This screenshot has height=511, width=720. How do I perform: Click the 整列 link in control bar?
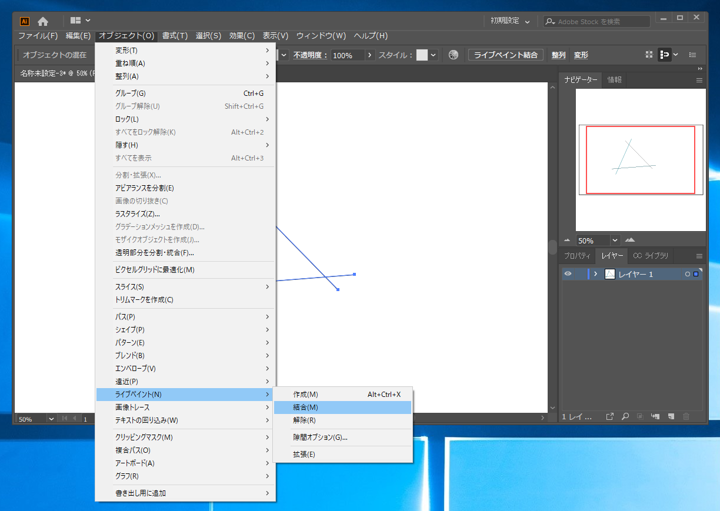(x=558, y=55)
